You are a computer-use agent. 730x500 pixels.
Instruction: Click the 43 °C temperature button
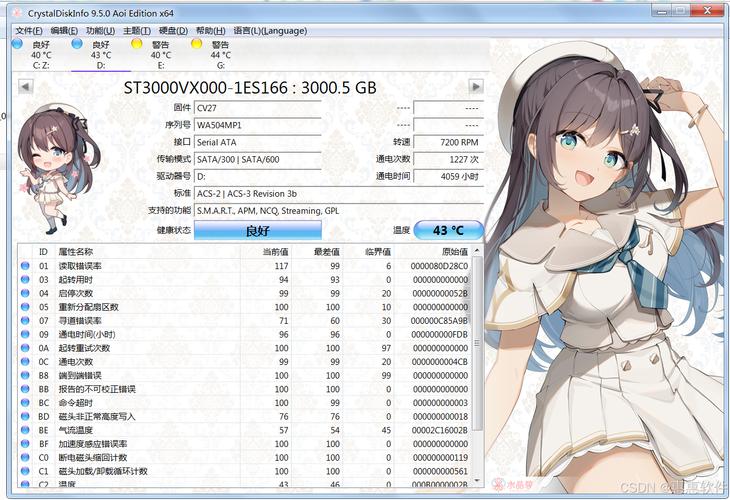(x=448, y=230)
